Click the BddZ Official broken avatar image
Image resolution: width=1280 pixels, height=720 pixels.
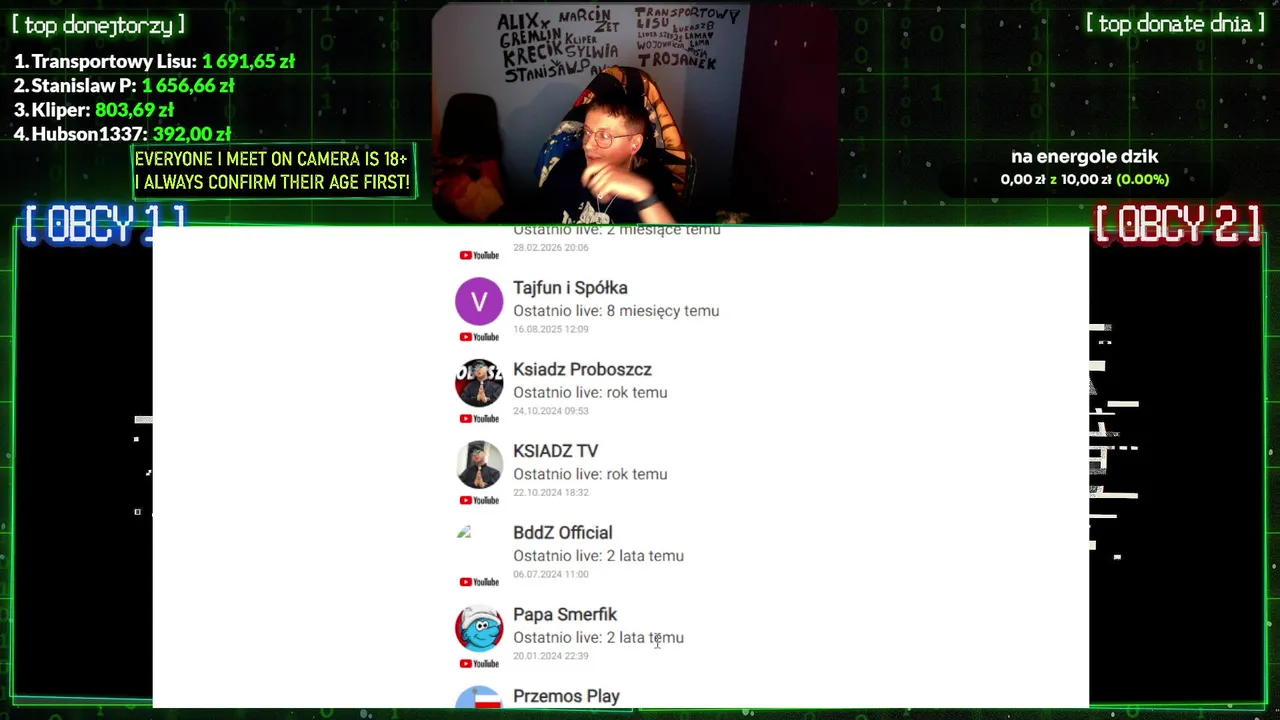(x=464, y=532)
